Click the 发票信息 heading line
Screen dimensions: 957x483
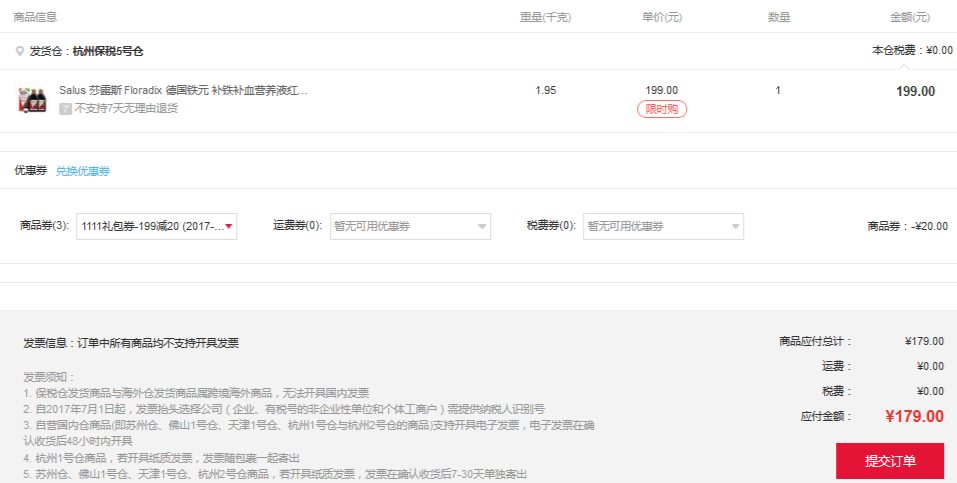click(x=131, y=343)
